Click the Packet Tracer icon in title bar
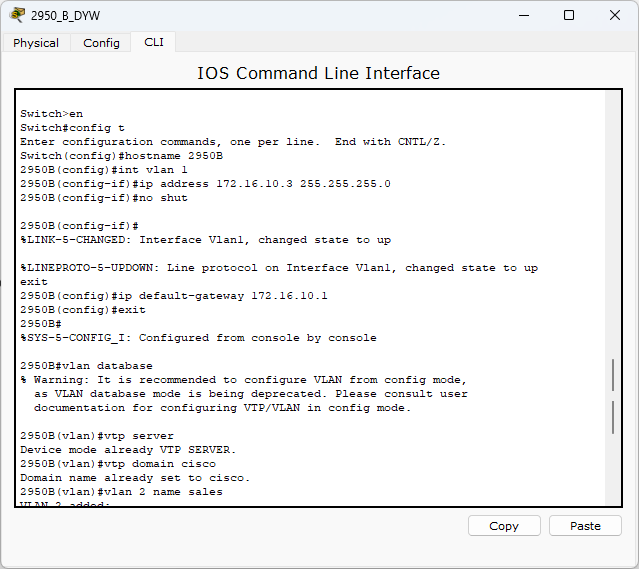 click(17, 15)
